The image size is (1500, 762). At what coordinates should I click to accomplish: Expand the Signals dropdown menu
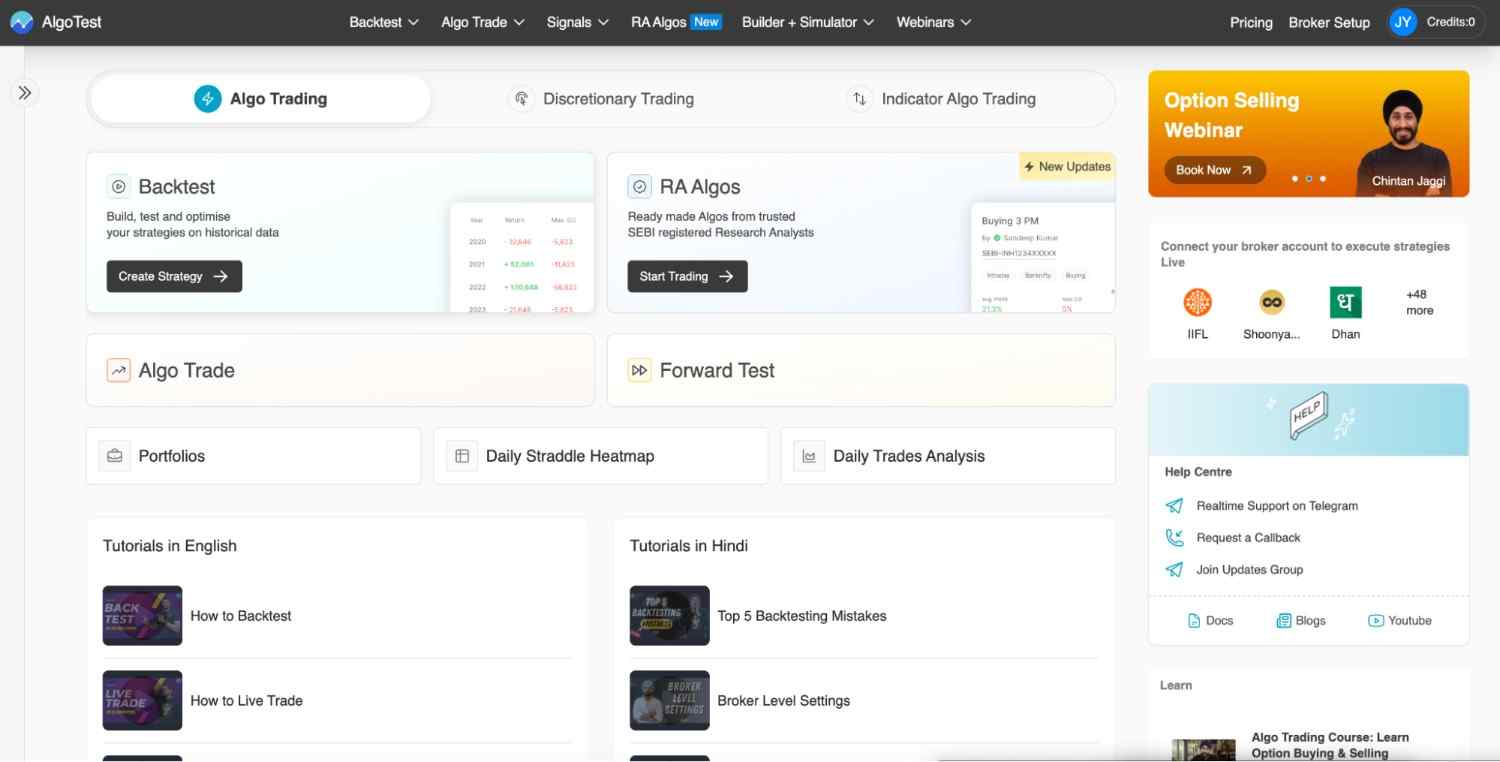[578, 22]
